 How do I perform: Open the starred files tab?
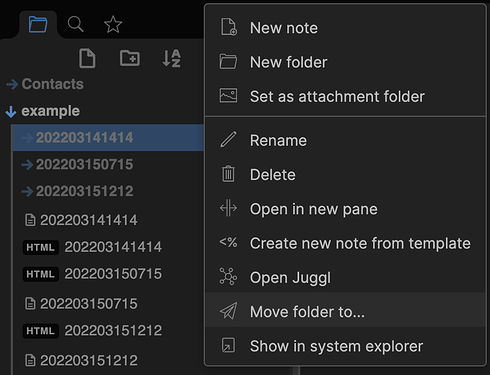(113, 24)
